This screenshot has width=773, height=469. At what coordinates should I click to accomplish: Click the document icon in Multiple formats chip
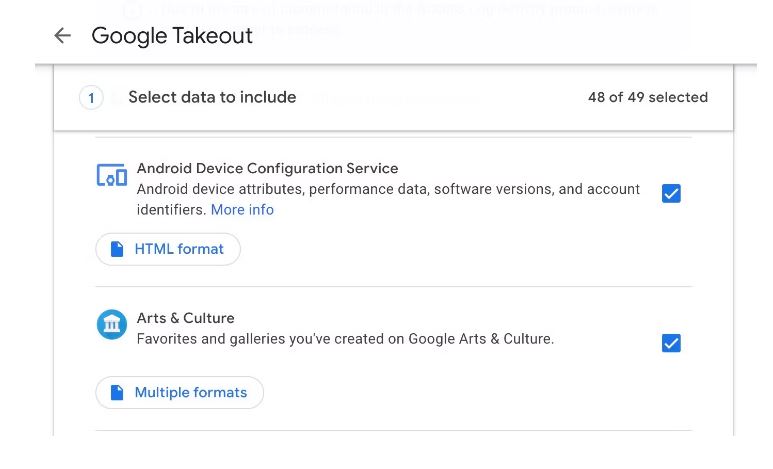point(117,393)
